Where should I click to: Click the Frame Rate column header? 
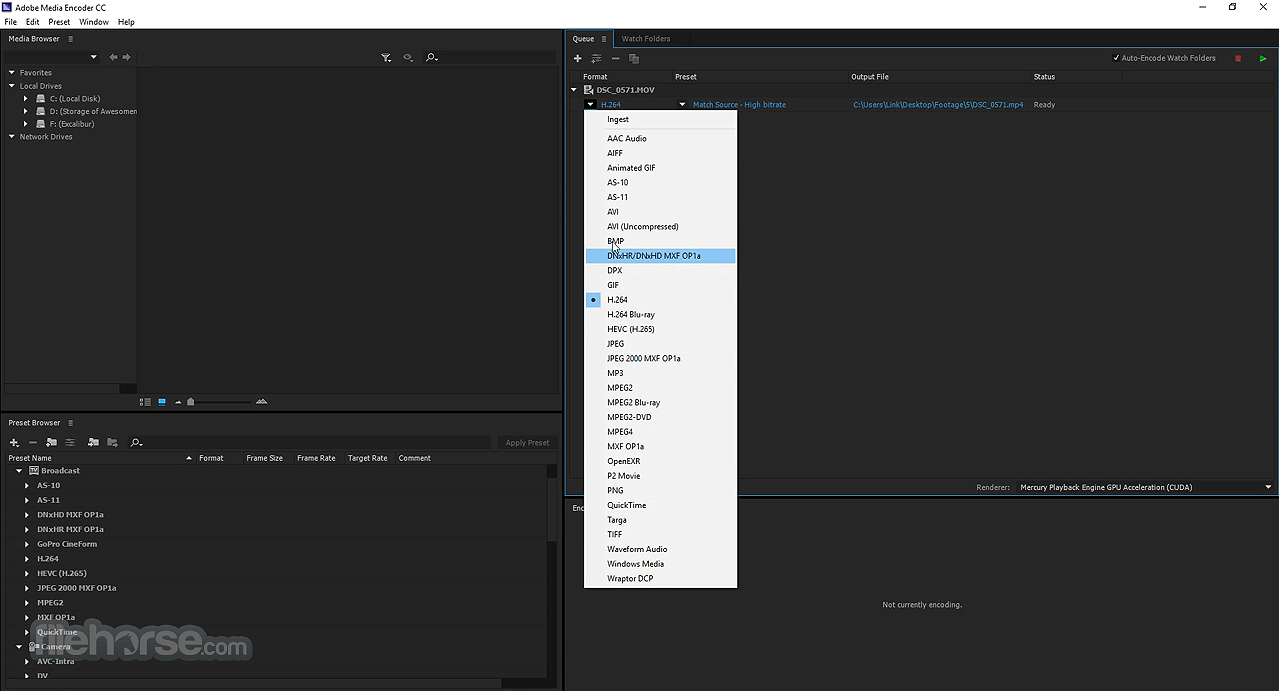(316, 458)
